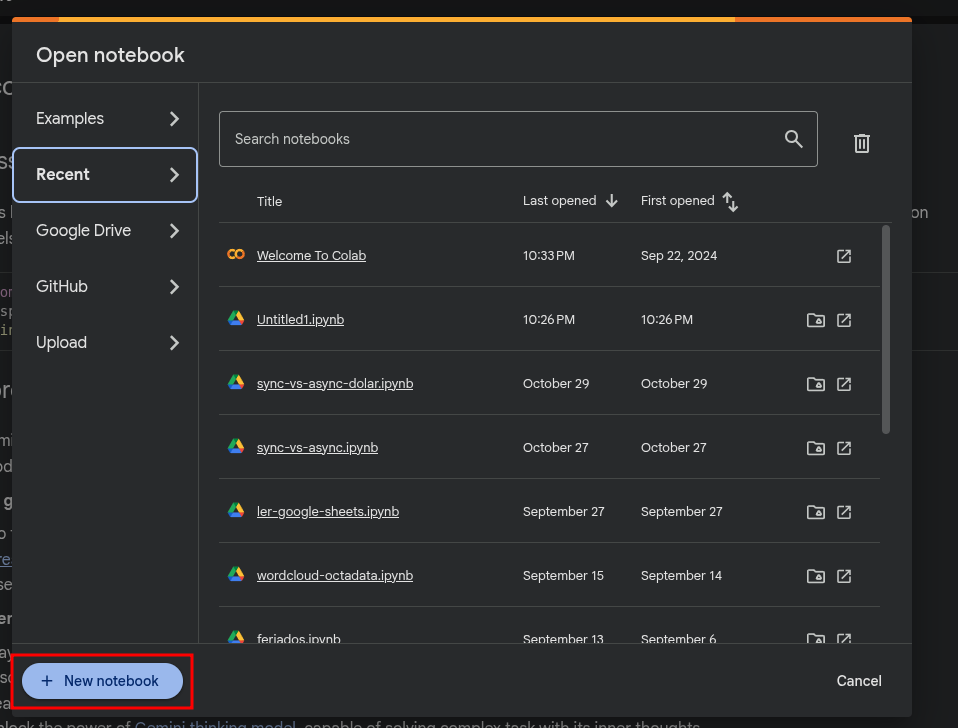Open ler-google-sheets.ipynb in a new tab
The width and height of the screenshot is (958, 728).
[844, 511]
